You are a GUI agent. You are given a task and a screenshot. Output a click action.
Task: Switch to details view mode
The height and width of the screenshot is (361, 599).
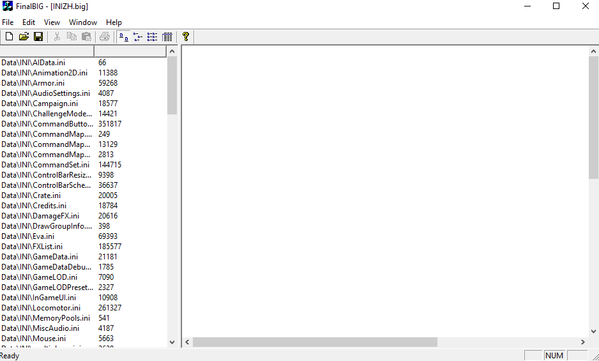(167, 37)
